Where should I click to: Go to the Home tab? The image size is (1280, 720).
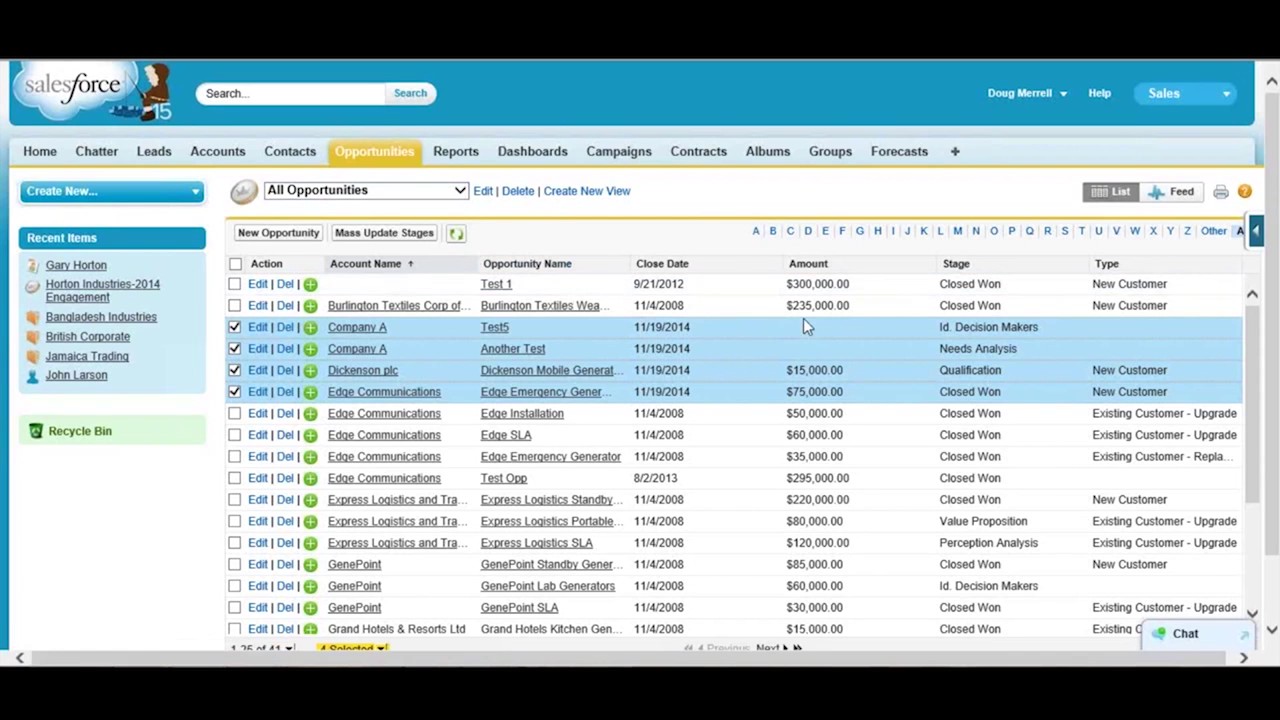40,151
